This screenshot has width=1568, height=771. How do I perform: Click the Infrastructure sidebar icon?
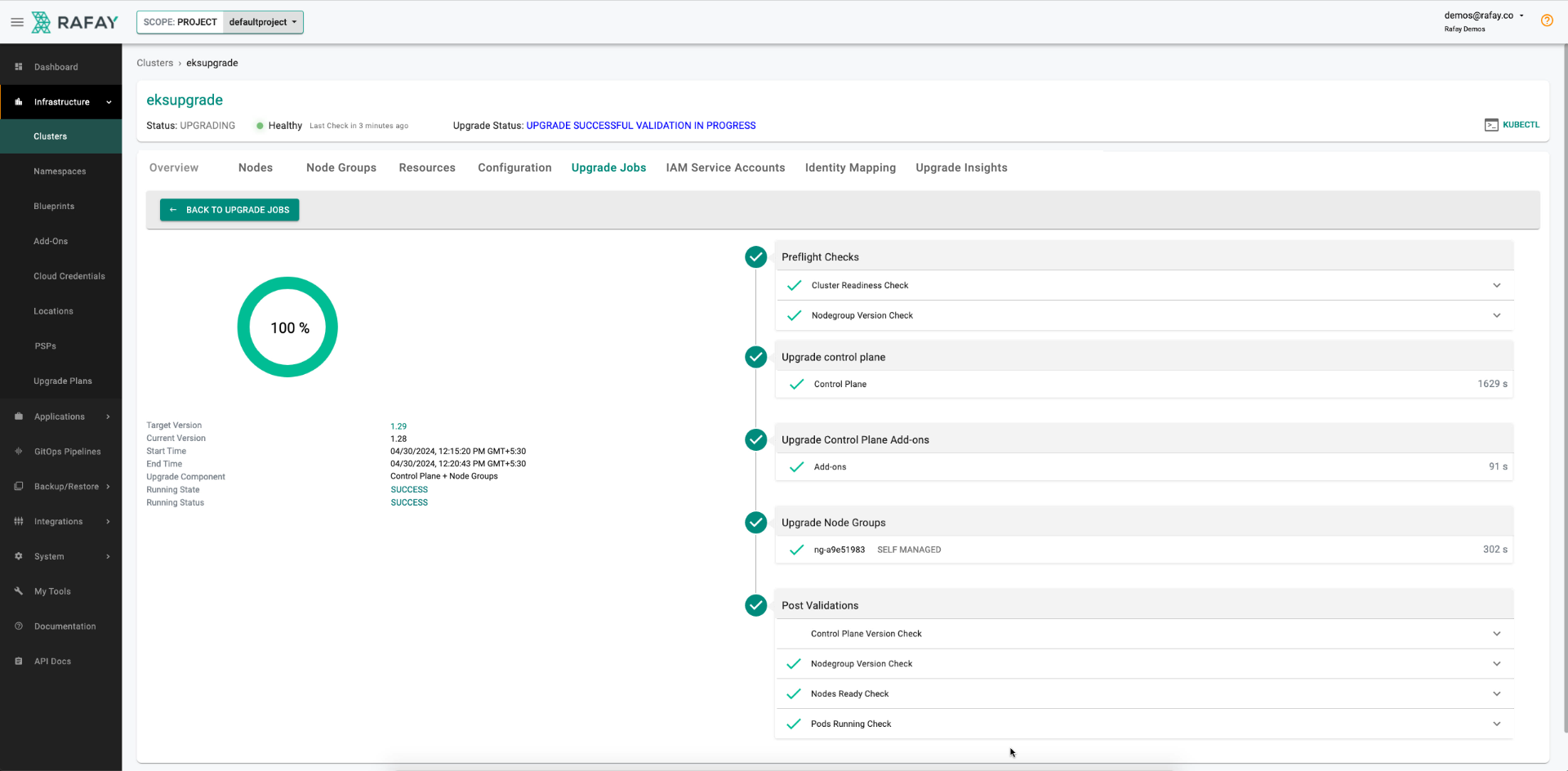click(x=19, y=102)
